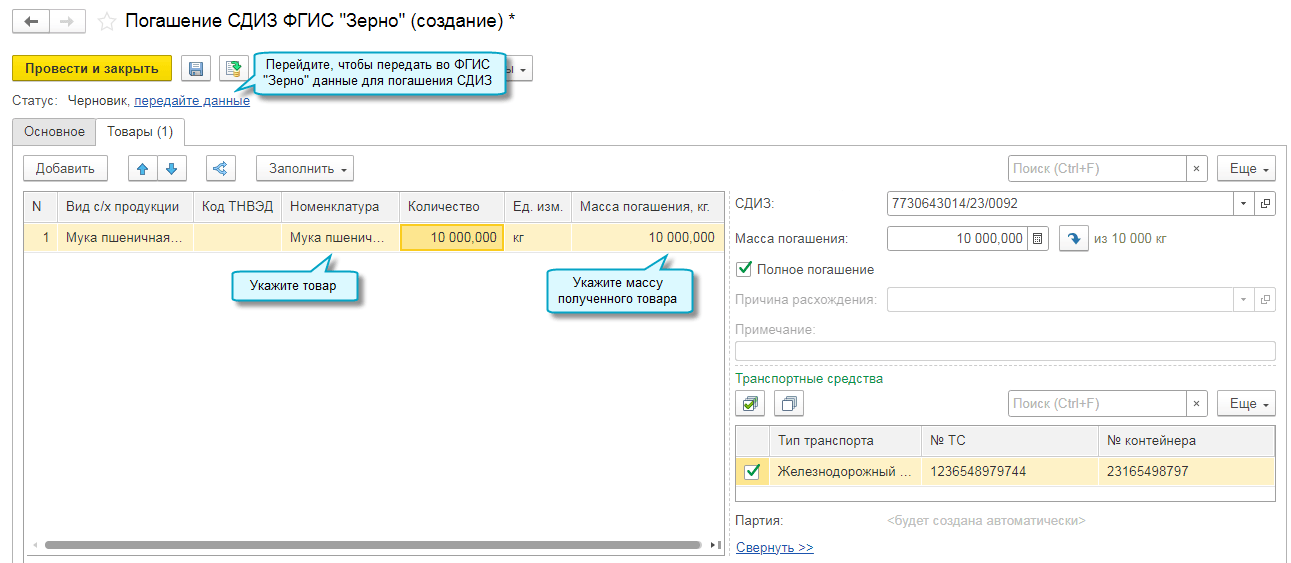Add document to favorites with star icon
The width and height of the screenshot is (1291, 563).
[x=107, y=21]
